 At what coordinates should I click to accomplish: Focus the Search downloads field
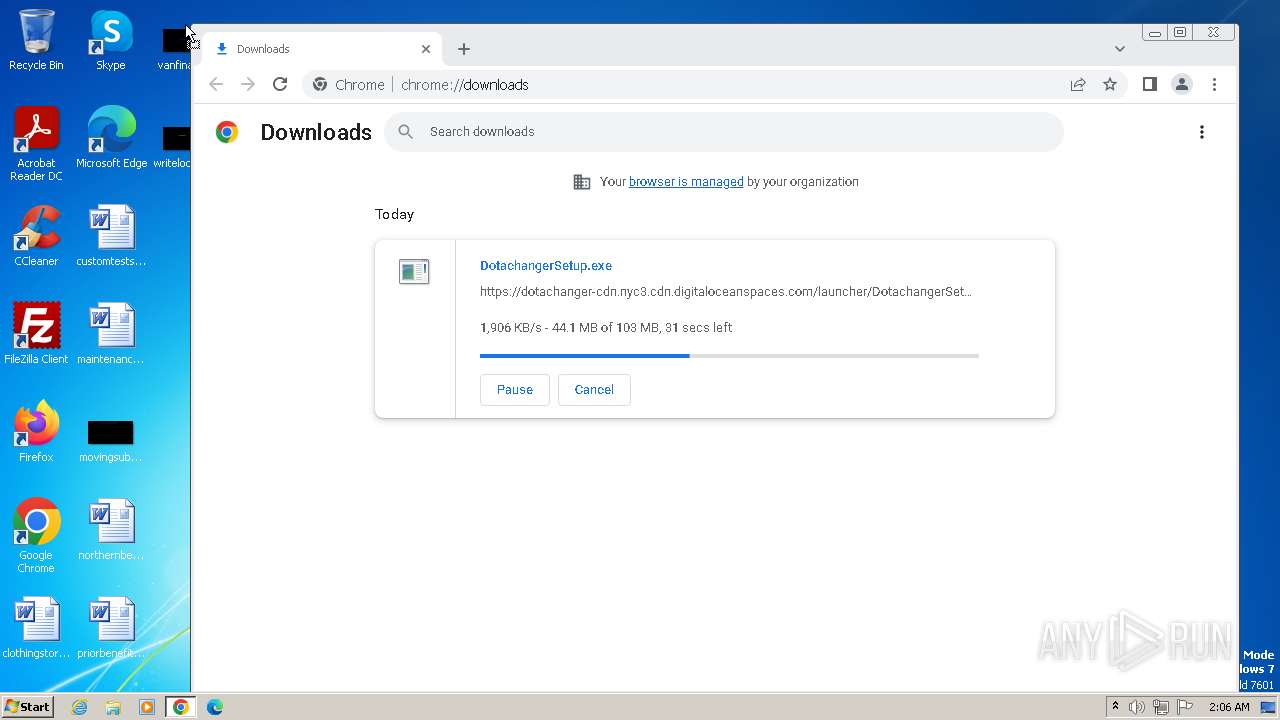point(724,132)
